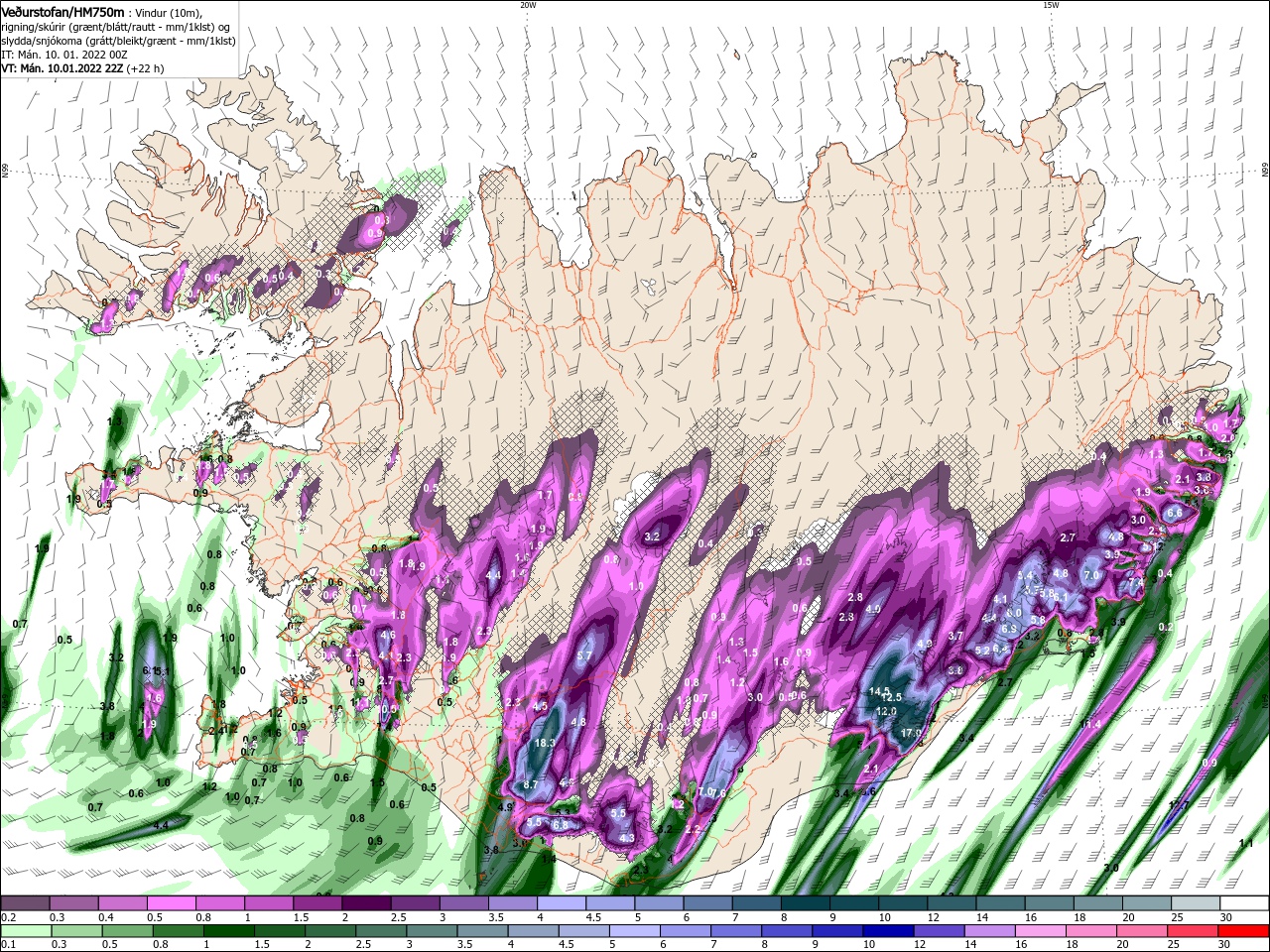Click the 5.7 precipitation value on the map

(584, 655)
